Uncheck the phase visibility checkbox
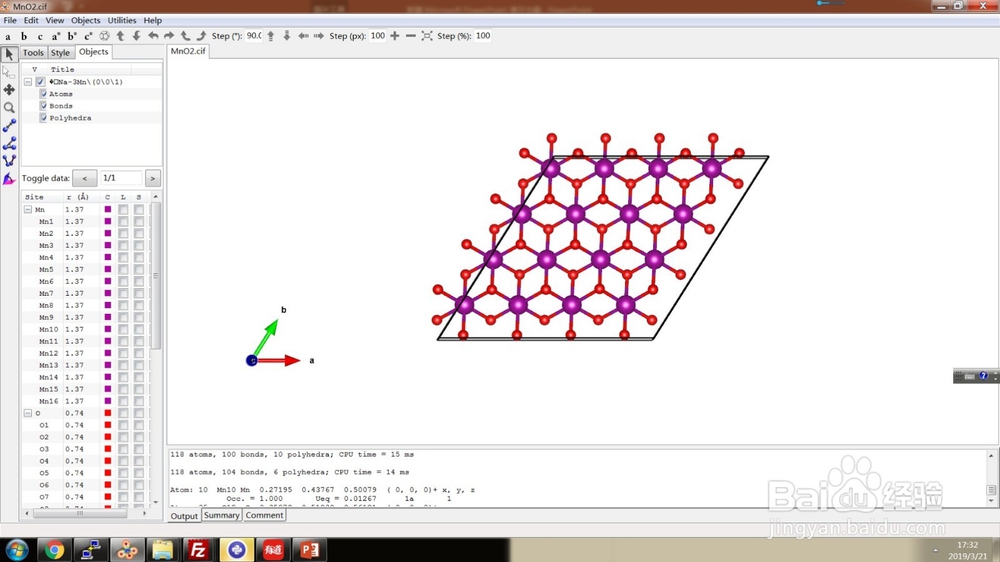The width and height of the screenshot is (1000, 562). coord(40,82)
